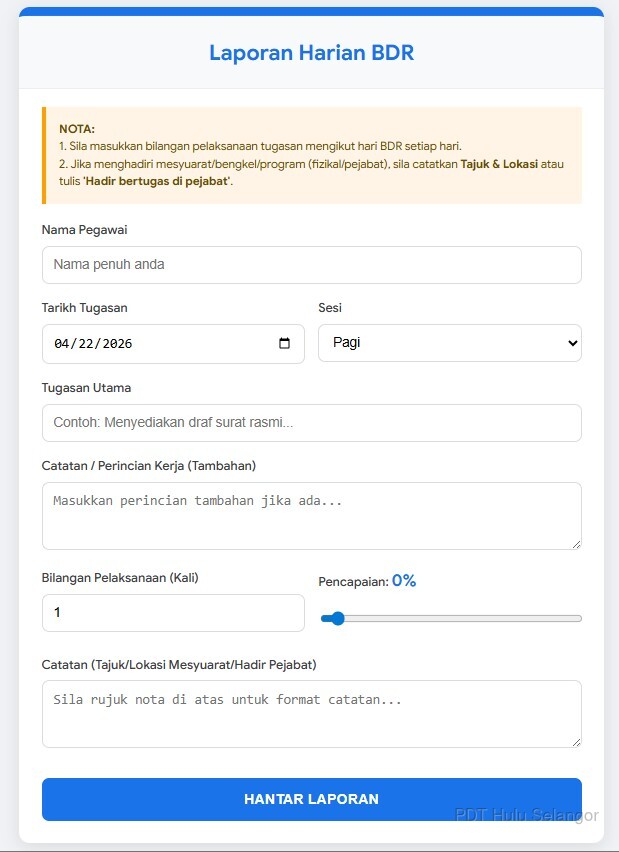Click resize handle of Tajuk/Lokasi Mesyuarat textarea
This screenshot has height=852, width=619.
coord(575,741)
